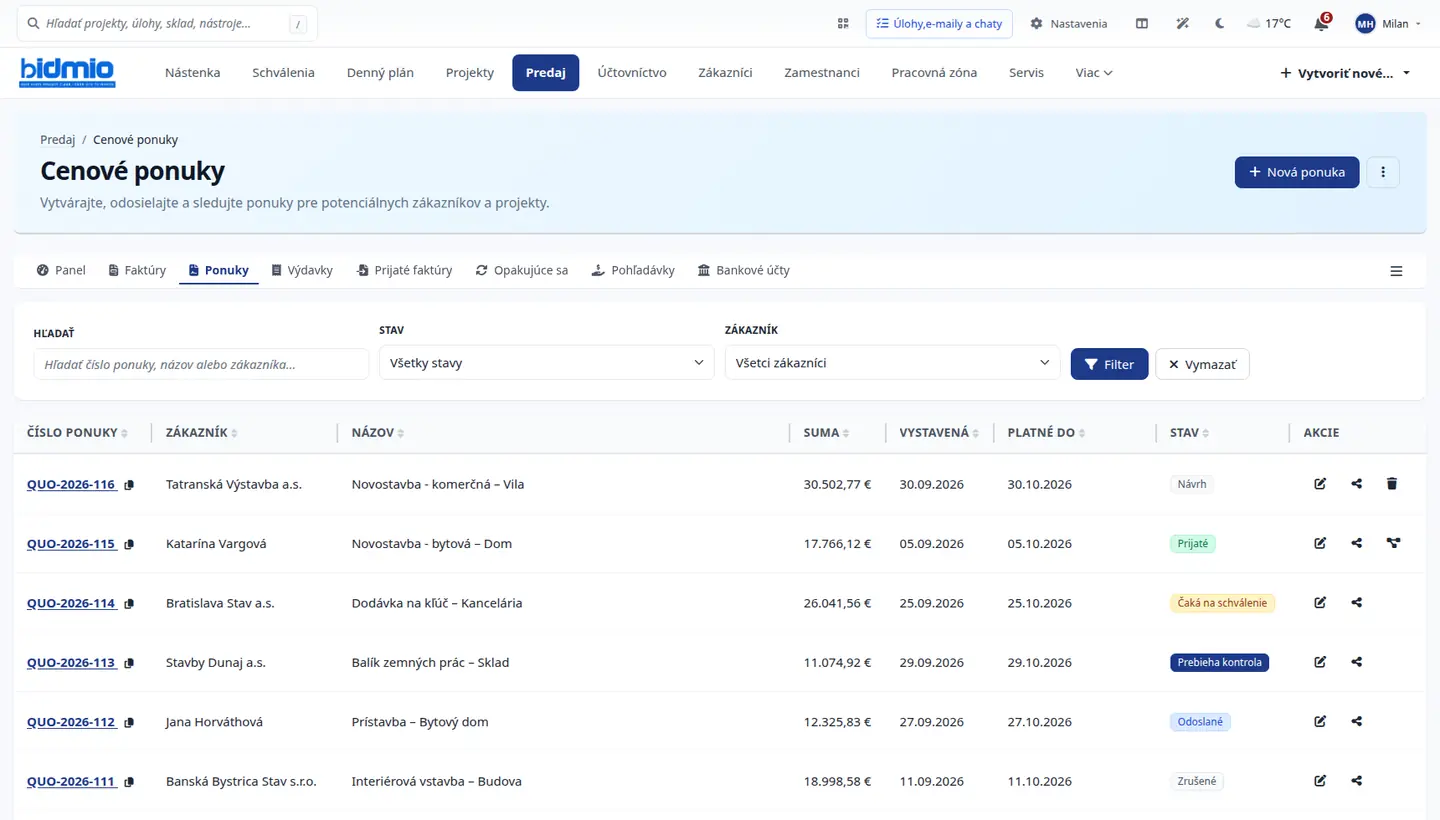The image size is (1440, 820).
Task: Focus the Hľadať quote search field
Action: tap(201, 364)
